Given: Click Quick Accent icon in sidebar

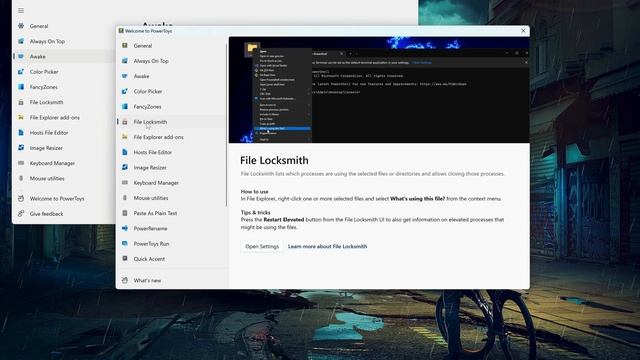Looking at the screenshot, I should (x=125, y=259).
